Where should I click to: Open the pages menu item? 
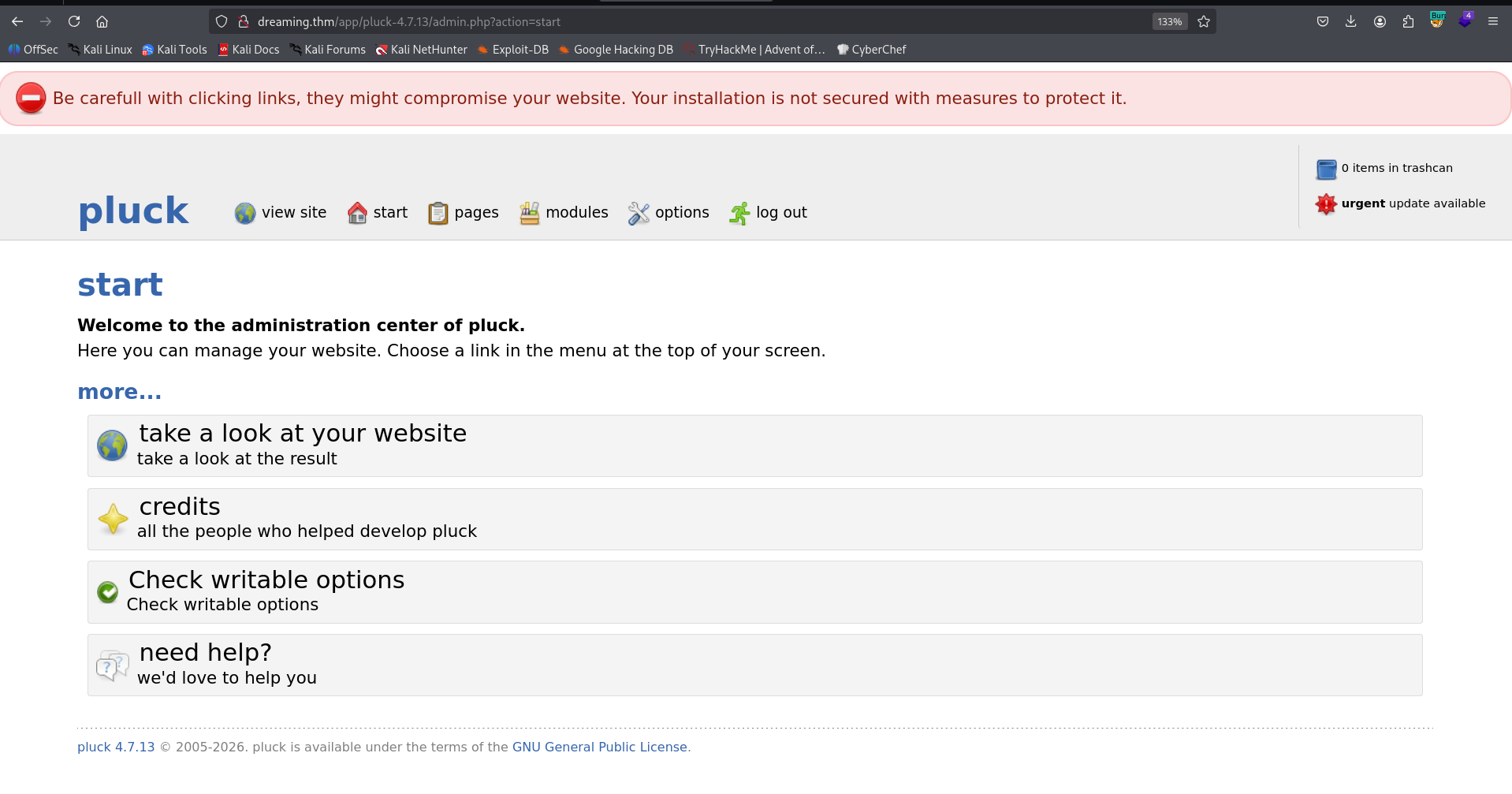(x=476, y=213)
